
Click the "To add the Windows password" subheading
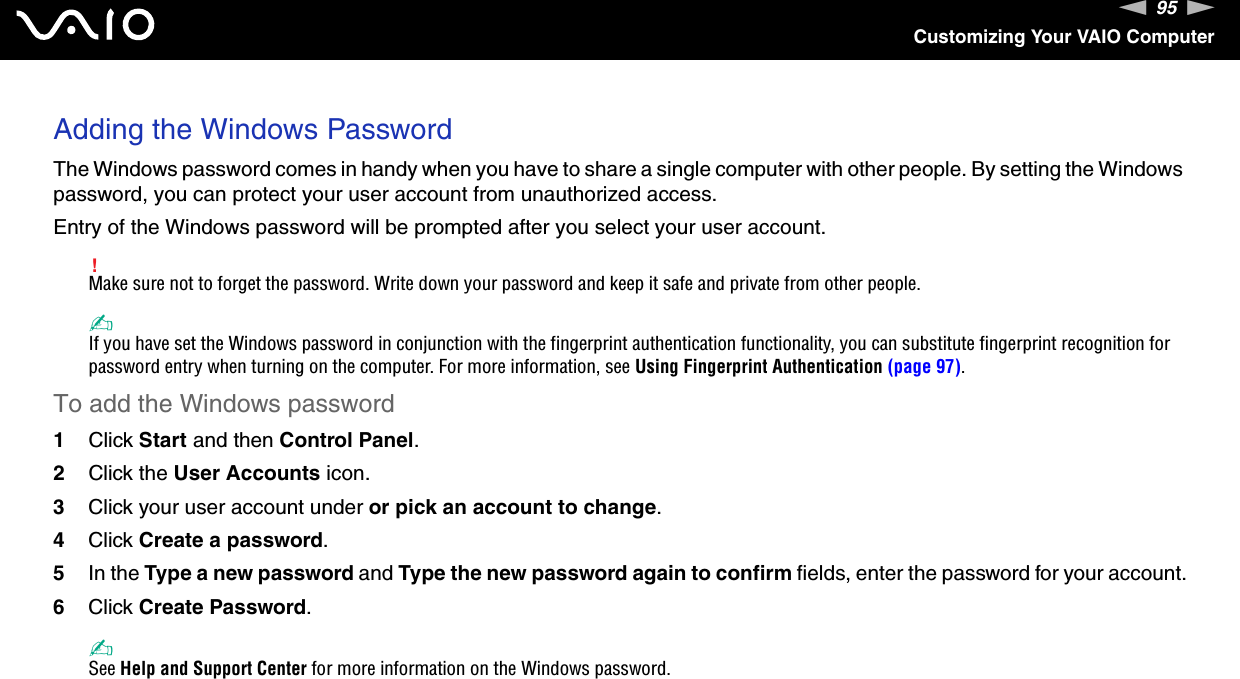(x=224, y=404)
